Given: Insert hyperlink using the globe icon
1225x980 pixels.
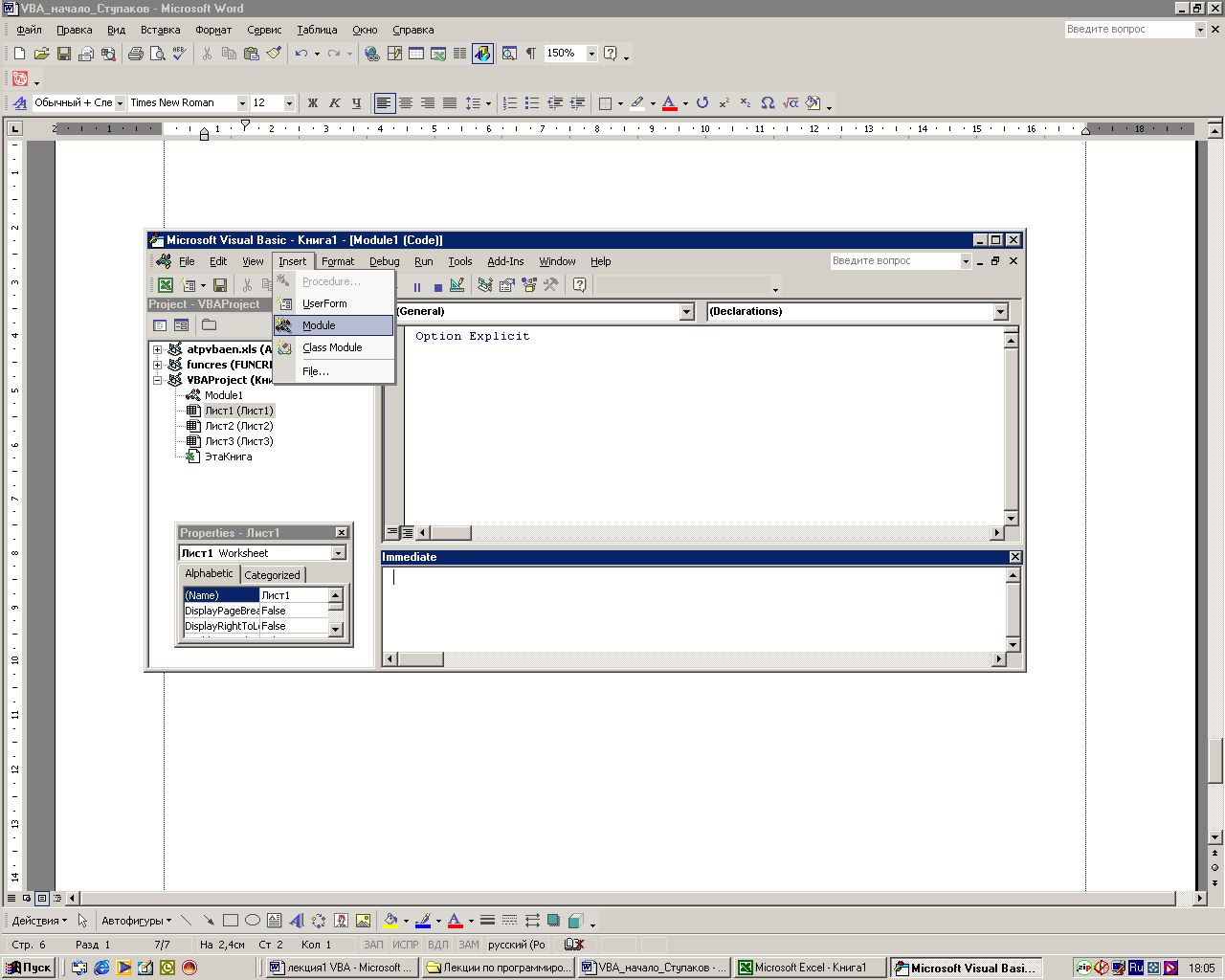Looking at the screenshot, I should click(372, 54).
